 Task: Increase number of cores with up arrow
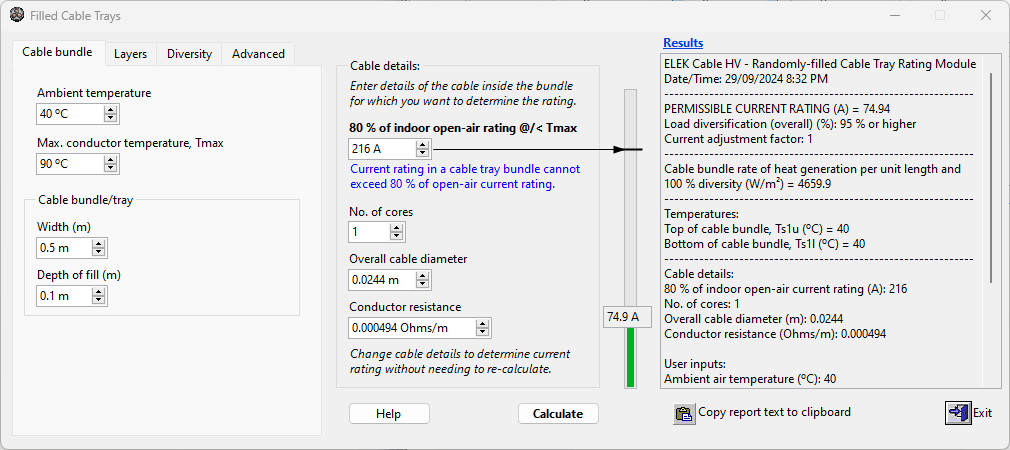pyautogui.click(x=397, y=227)
